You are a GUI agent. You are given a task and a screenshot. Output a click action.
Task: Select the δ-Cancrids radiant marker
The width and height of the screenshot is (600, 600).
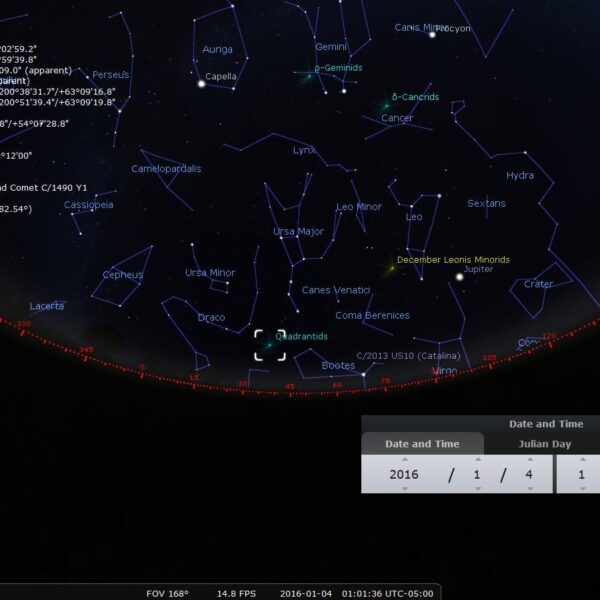click(x=386, y=106)
